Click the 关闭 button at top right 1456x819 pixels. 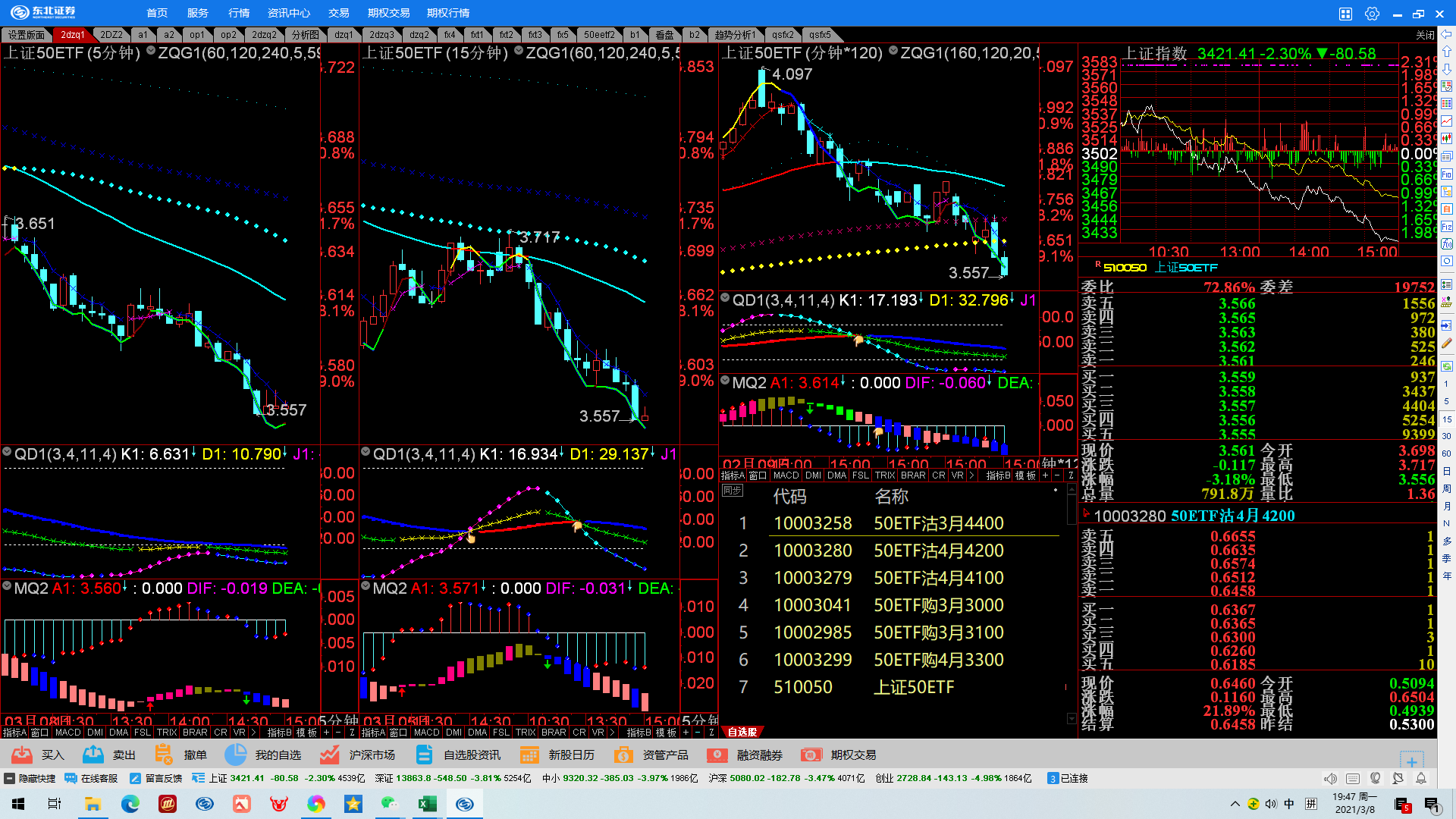click(x=1425, y=35)
